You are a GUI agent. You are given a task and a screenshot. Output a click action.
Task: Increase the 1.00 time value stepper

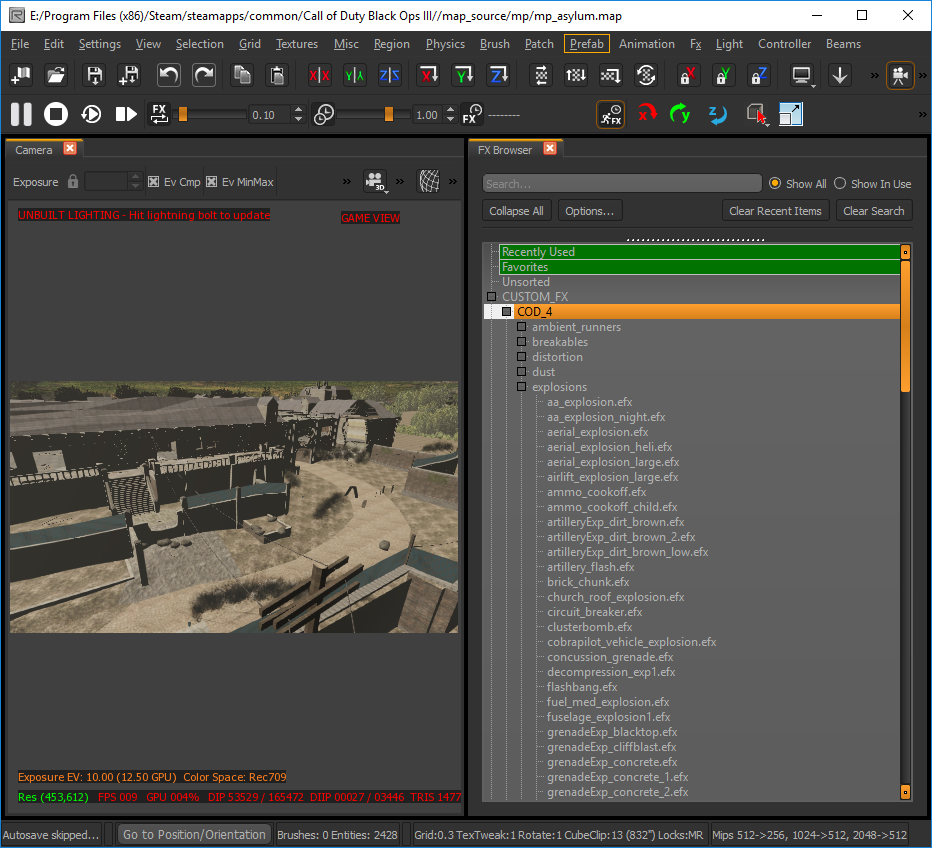click(451, 109)
